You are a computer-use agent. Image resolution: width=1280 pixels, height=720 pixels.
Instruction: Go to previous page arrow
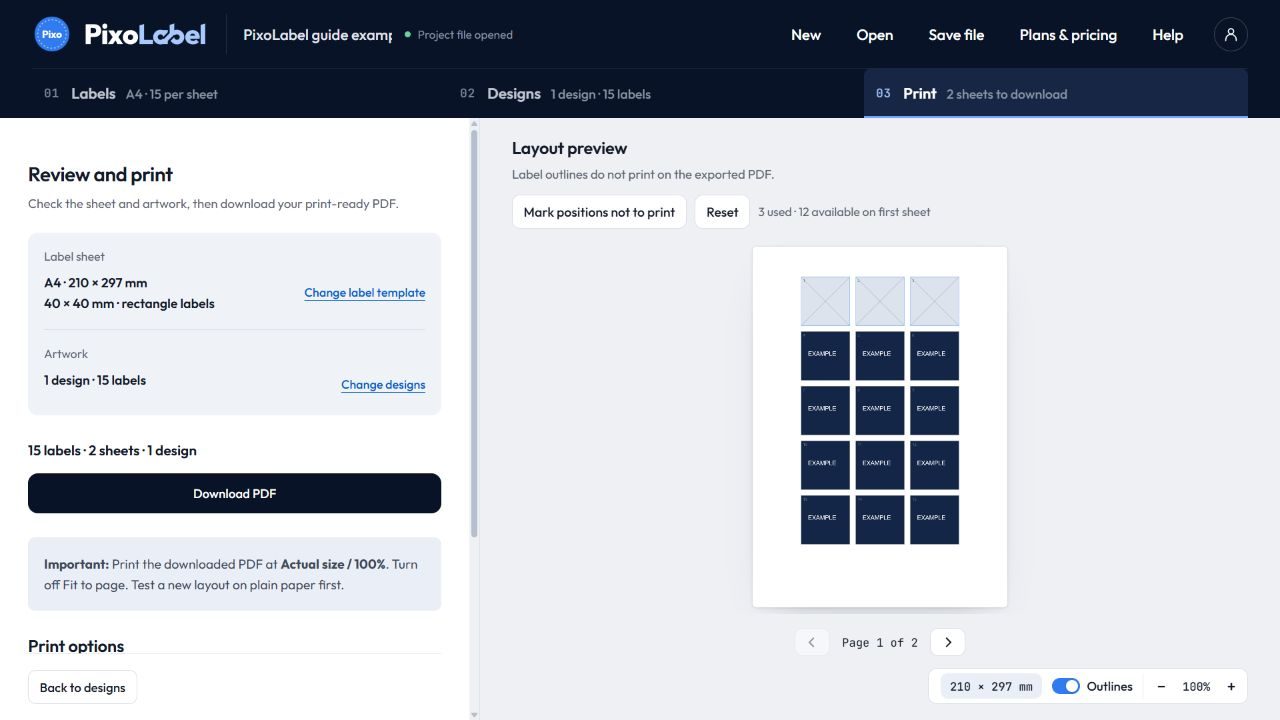pyautogui.click(x=812, y=642)
